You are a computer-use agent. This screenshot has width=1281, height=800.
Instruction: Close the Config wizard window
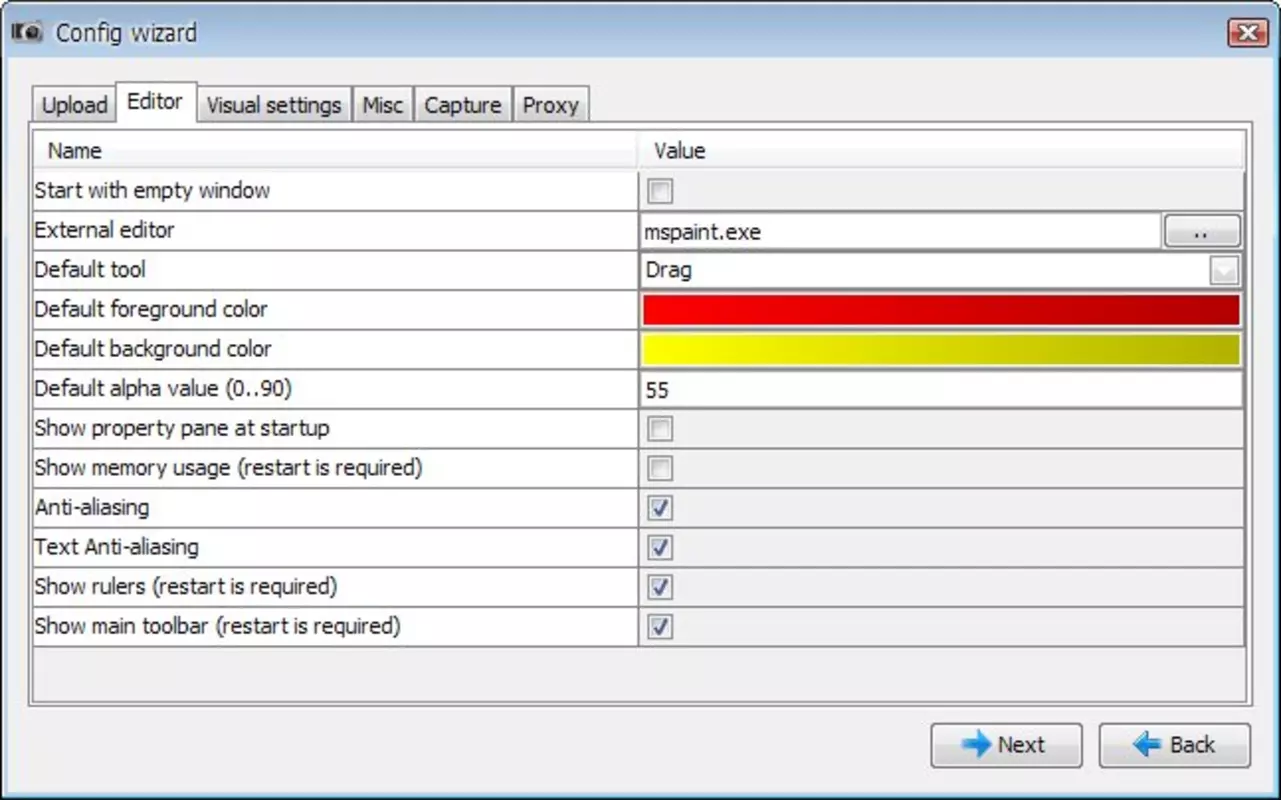point(1247,33)
